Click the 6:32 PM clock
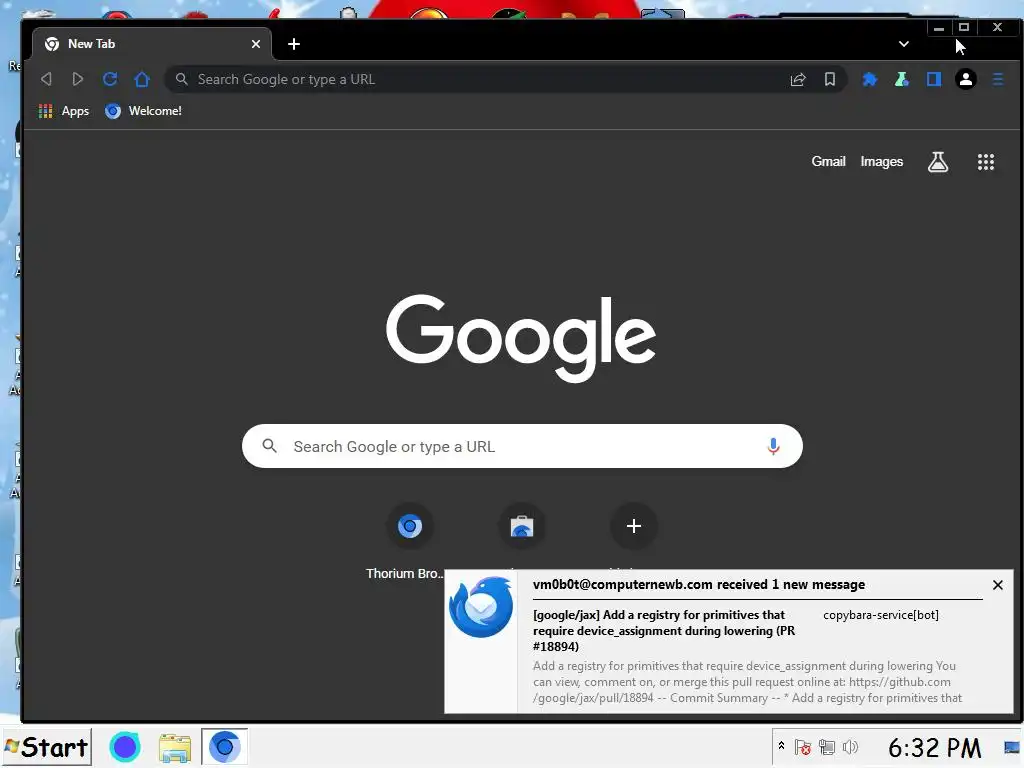This screenshot has width=1024, height=768. tap(934, 748)
